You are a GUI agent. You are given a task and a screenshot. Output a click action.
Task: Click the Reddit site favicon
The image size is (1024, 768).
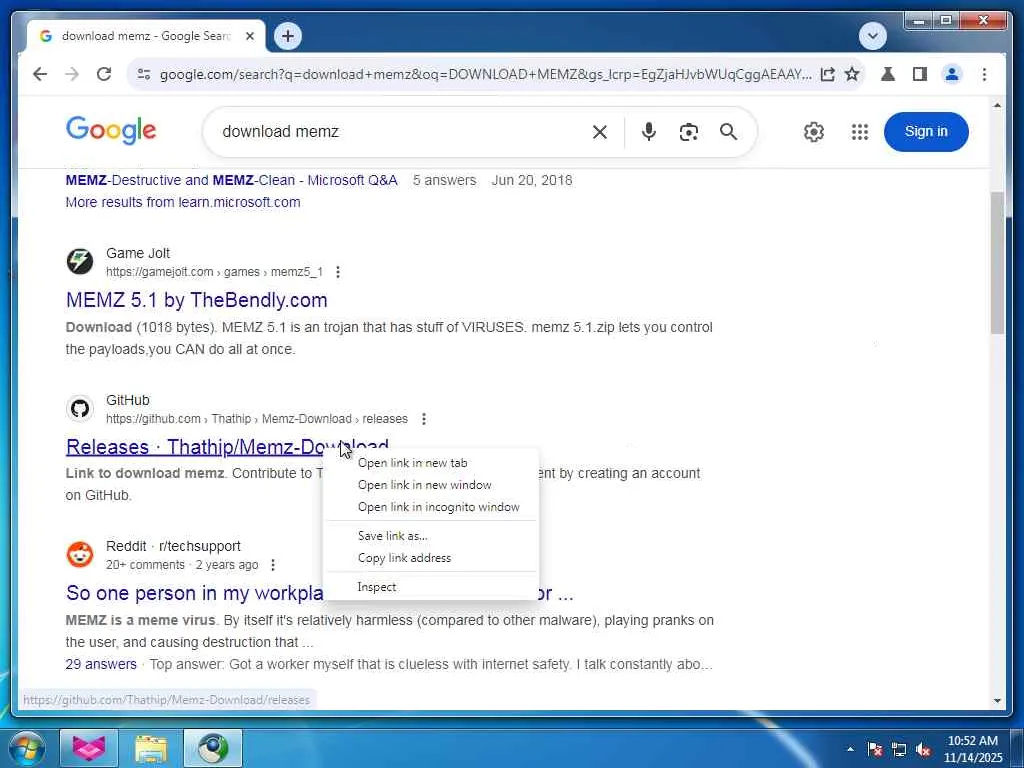80,555
